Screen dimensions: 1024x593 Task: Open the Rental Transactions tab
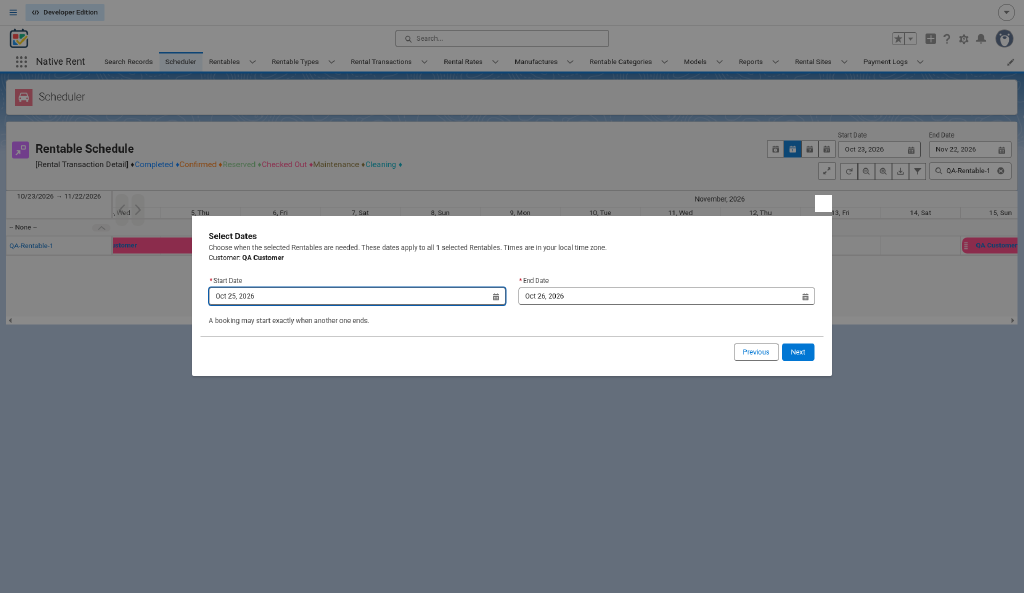381,62
